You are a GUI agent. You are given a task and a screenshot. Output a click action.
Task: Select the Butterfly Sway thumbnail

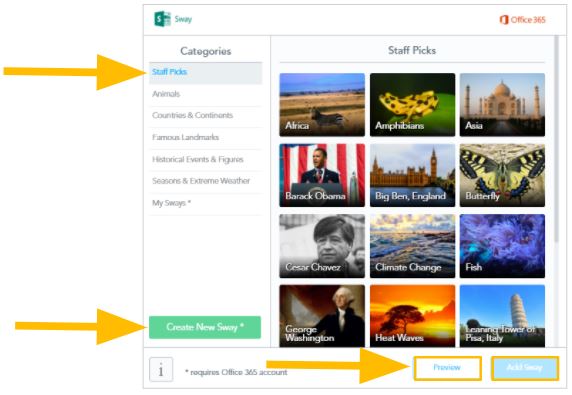pyautogui.click(x=502, y=175)
